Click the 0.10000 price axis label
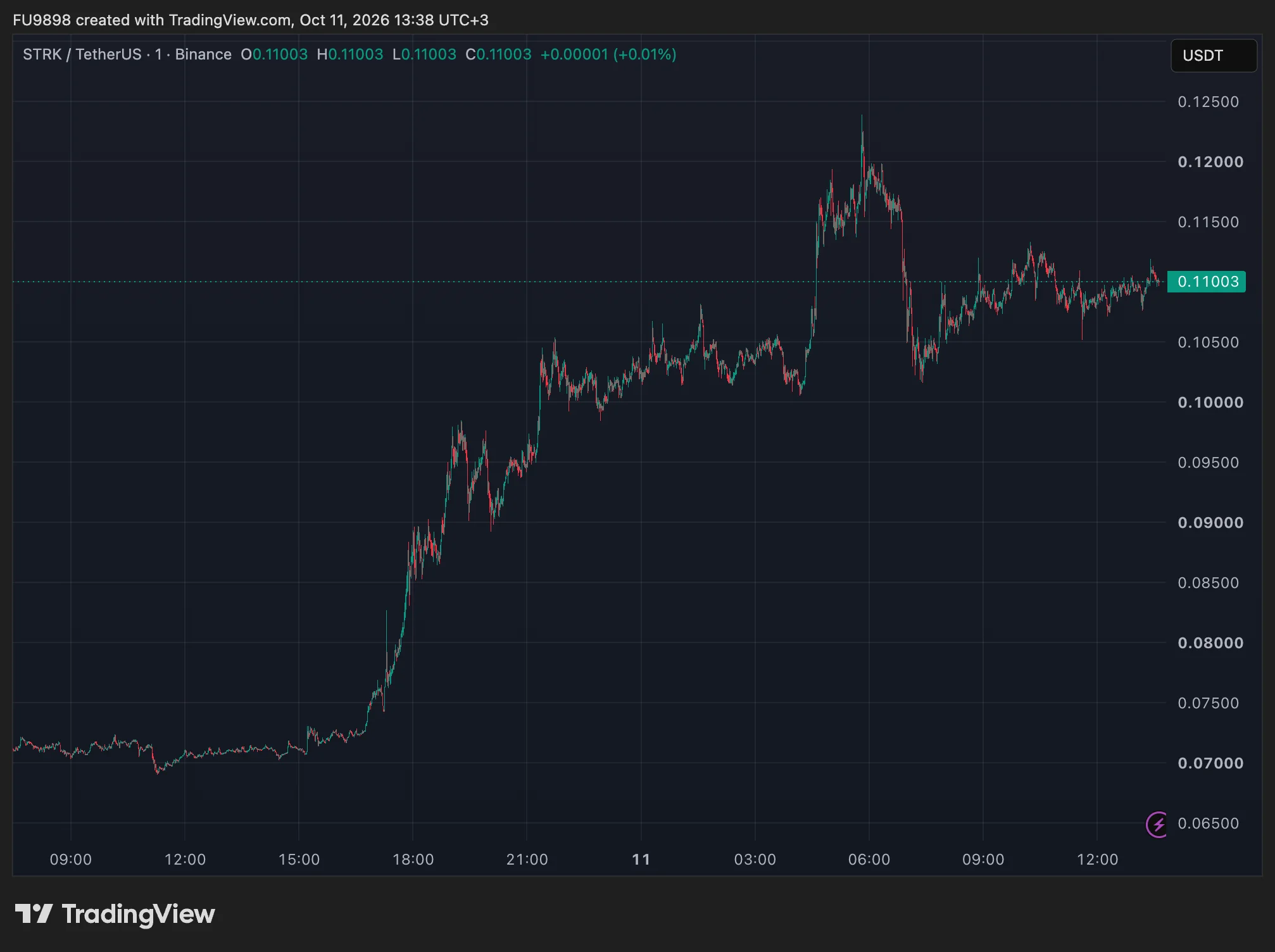This screenshot has width=1275, height=952. point(1210,403)
